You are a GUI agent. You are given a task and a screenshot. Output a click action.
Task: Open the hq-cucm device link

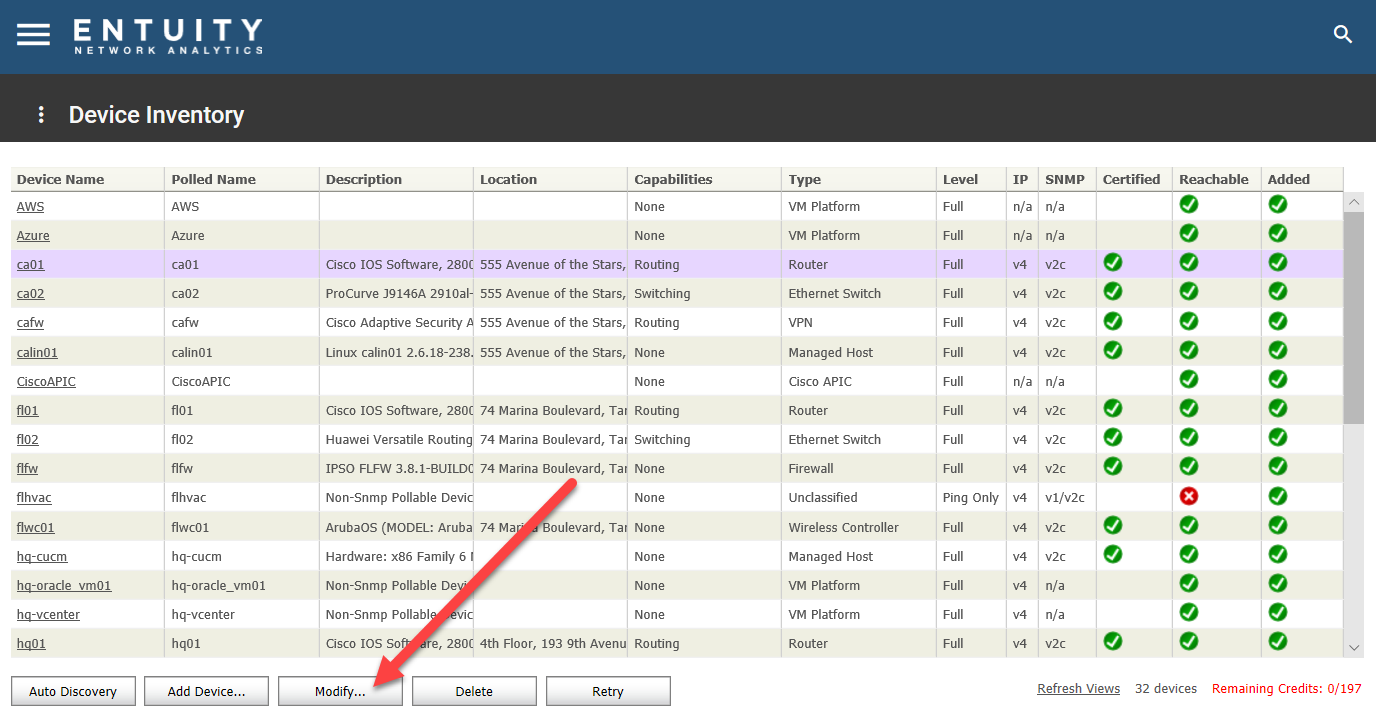pos(42,557)
